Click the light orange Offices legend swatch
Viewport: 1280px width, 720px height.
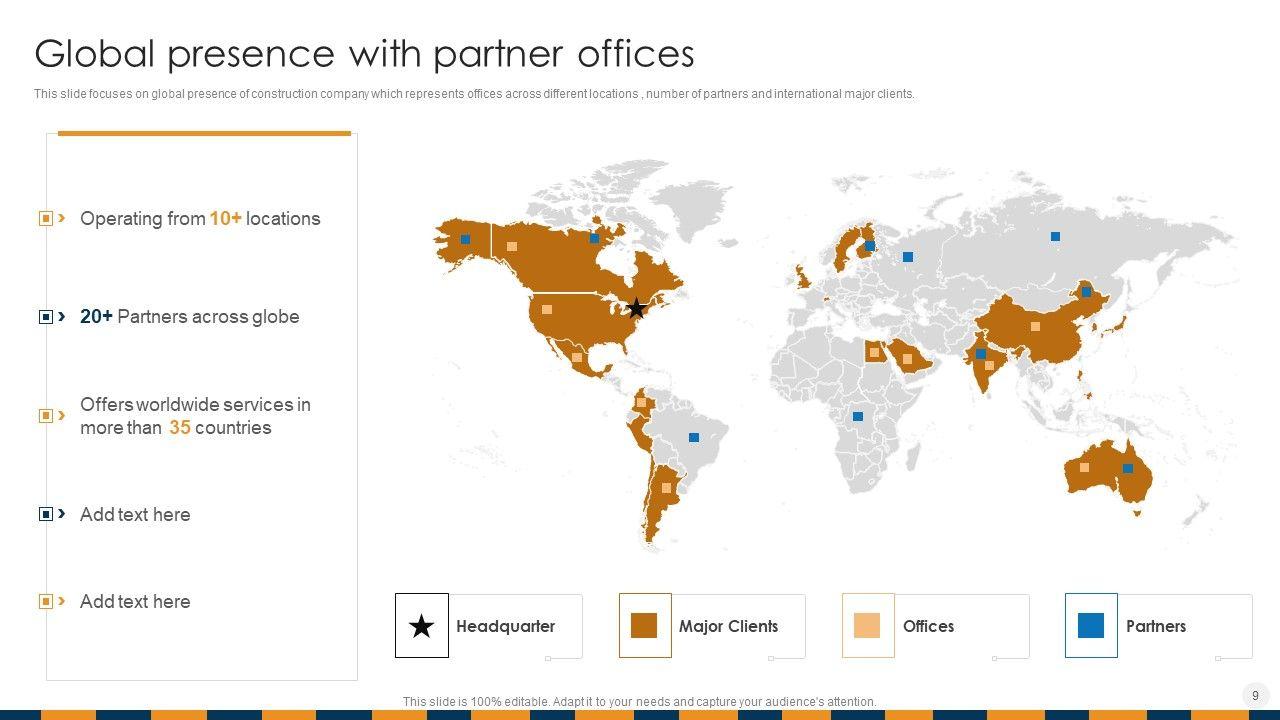tap(867, 626)
